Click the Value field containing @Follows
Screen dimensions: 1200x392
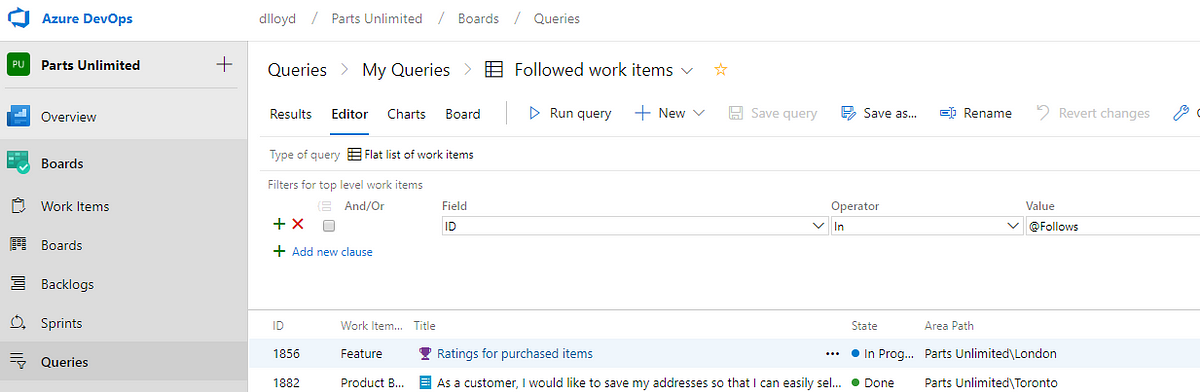coord(1112,226)
